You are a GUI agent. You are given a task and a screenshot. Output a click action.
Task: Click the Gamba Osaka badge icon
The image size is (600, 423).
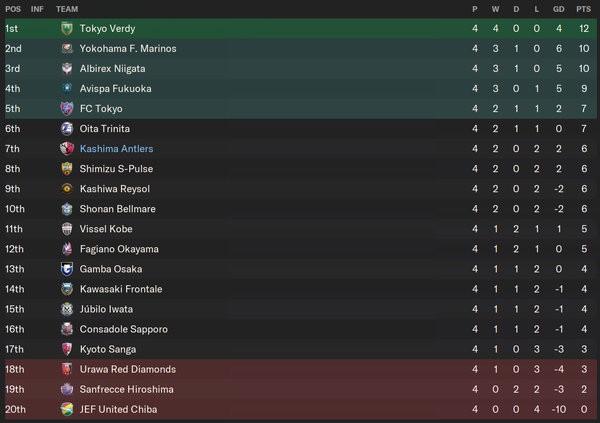coord(67,269)
